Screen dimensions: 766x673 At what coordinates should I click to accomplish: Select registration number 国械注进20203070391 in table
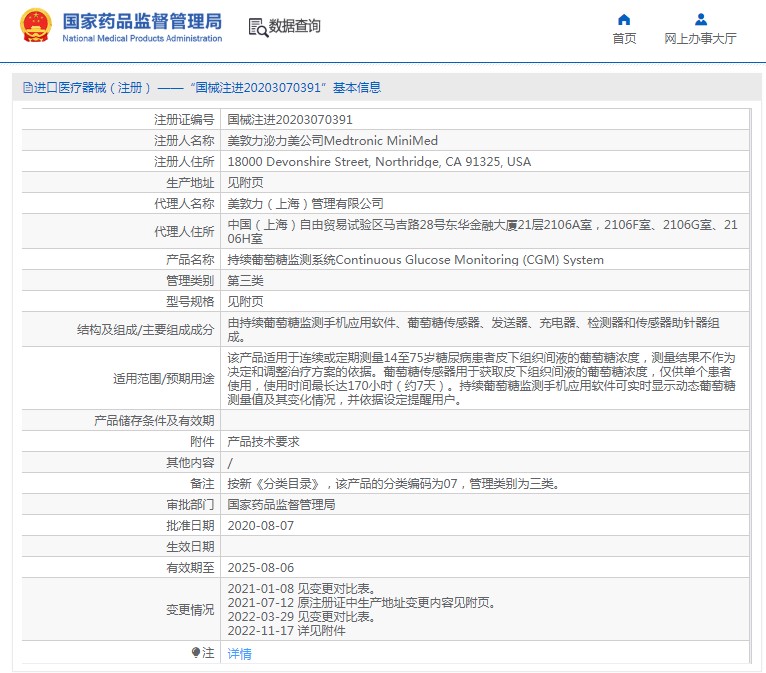pyautogui.click(x=290, y=119)
